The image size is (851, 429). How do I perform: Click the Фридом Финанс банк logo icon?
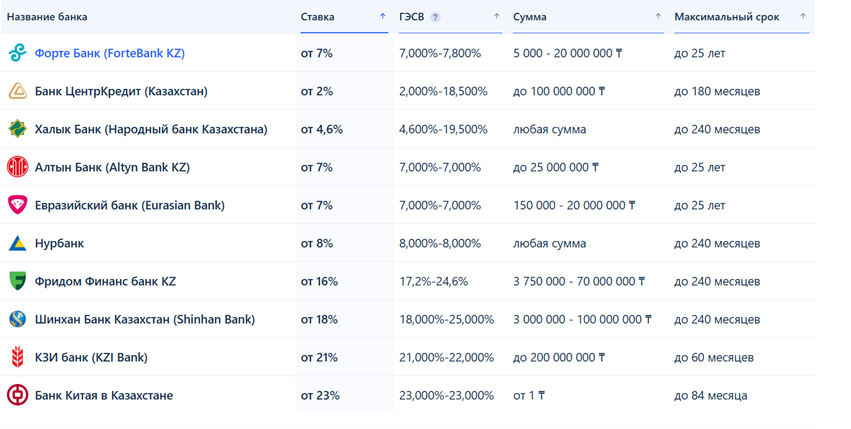coord(17,281)
